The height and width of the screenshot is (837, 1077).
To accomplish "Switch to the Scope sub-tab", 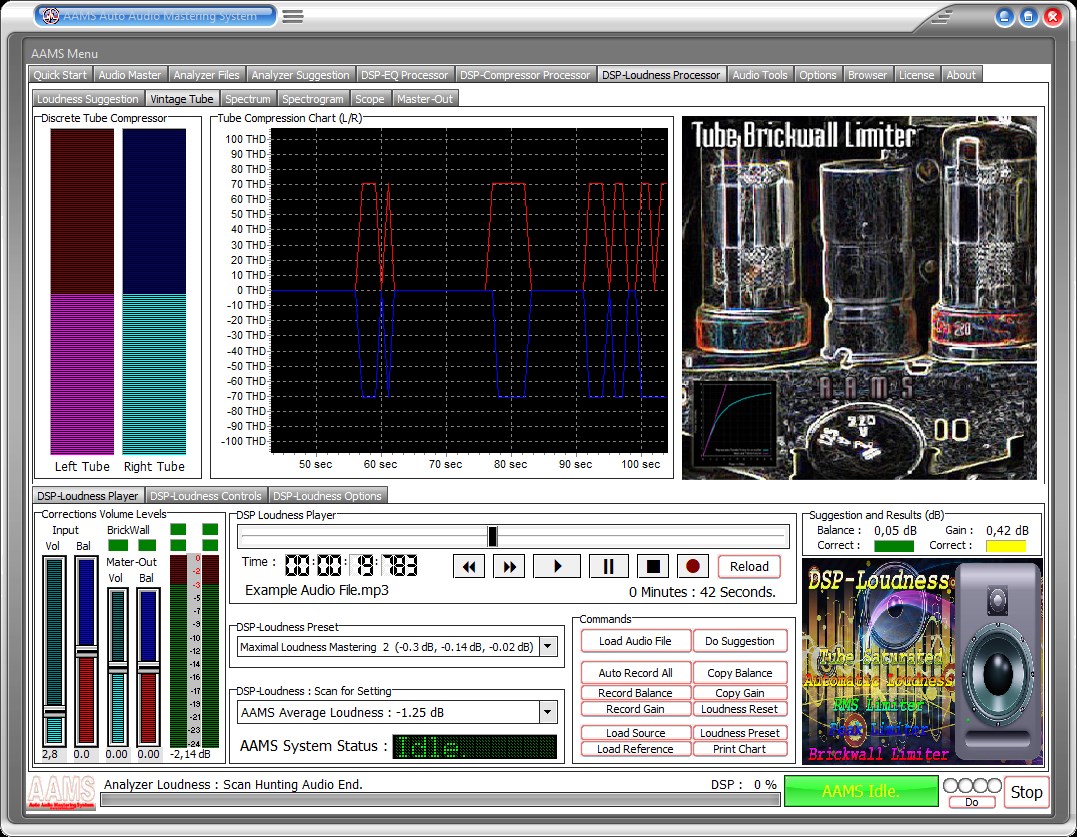I will pos(370,99).
